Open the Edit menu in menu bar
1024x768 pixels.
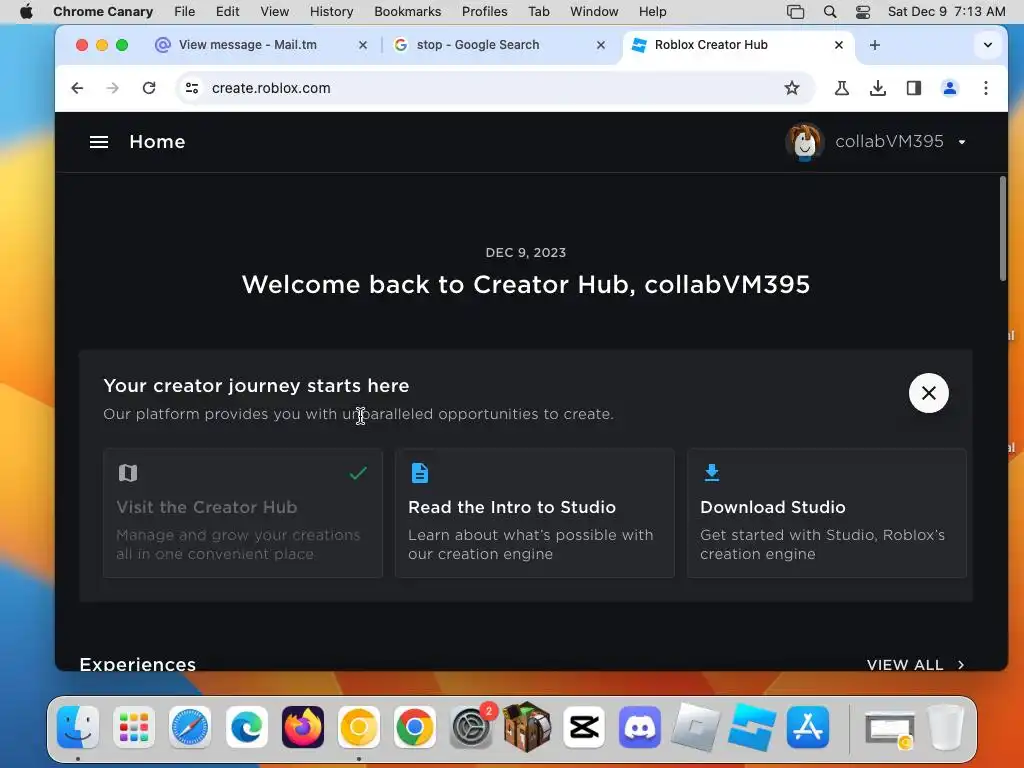227,11
